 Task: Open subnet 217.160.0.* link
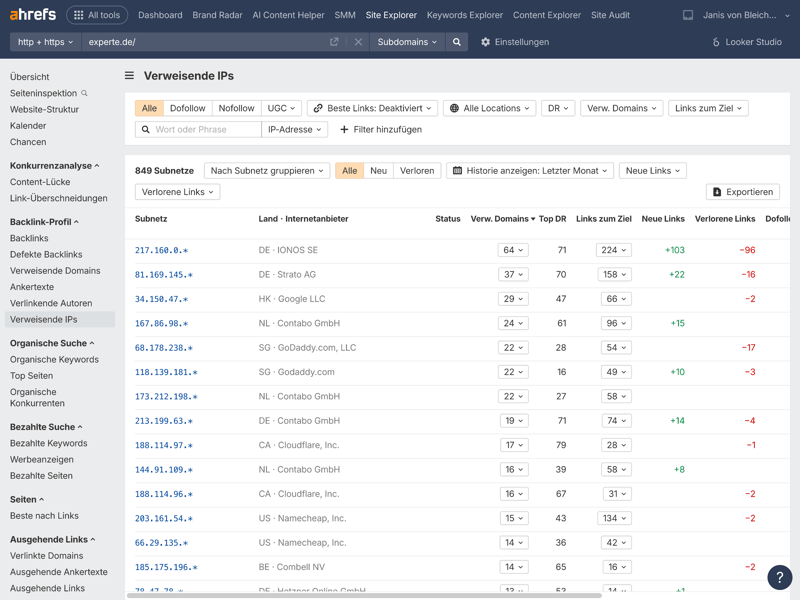click(161, 250)
